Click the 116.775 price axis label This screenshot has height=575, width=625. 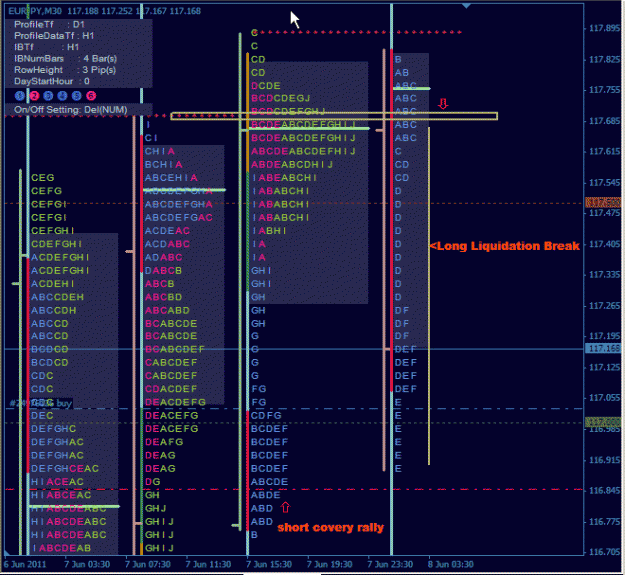pyautogui.click(x=604, y=522)
